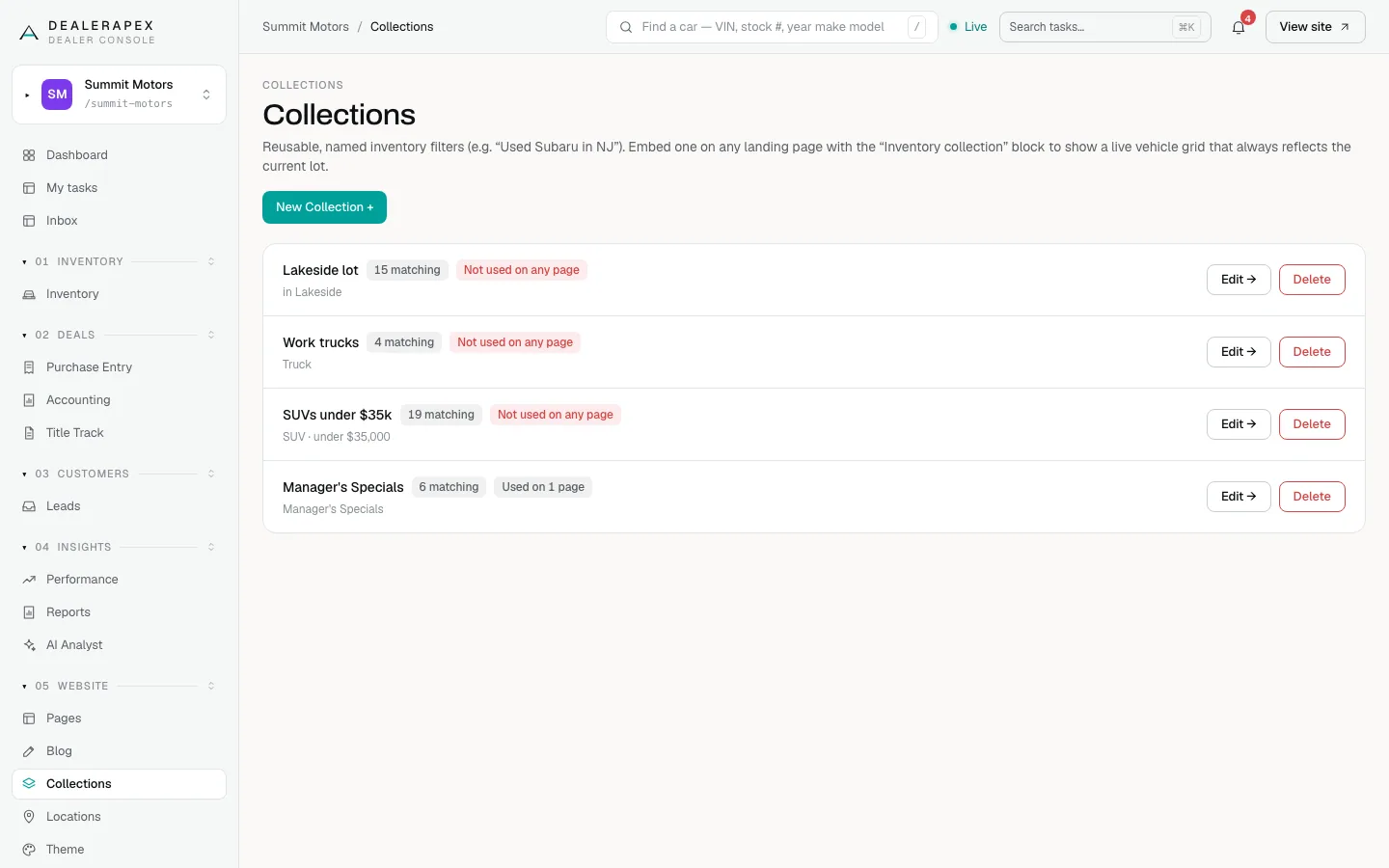1389x868 pixels.
Task: Delete the Manager's Specials collection
Action: click(x=1312, y=497)
